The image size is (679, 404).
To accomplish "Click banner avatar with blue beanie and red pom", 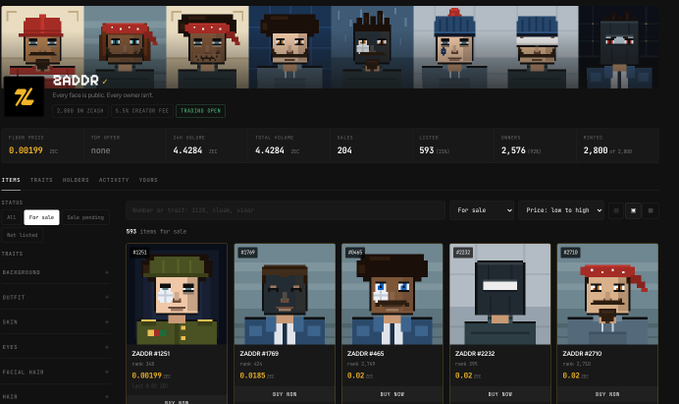I will click(x=455, y=47).
